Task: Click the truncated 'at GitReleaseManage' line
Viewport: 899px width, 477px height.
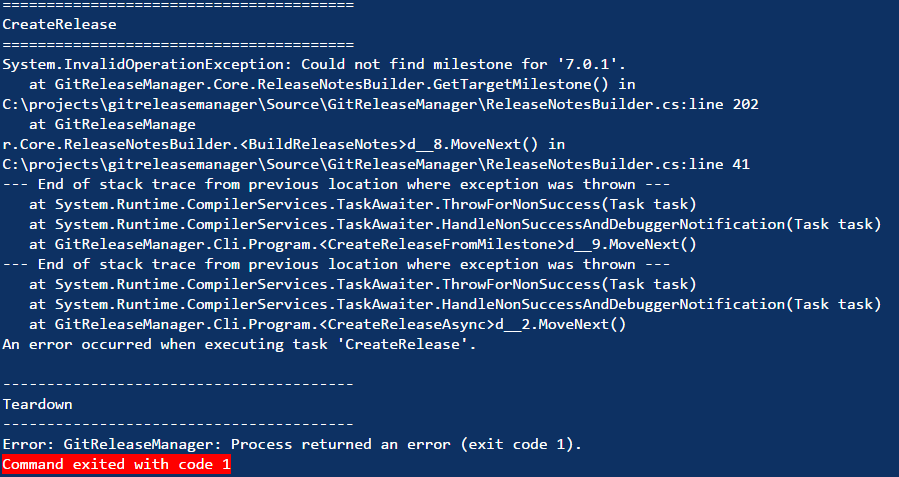Action: [112, 124]
